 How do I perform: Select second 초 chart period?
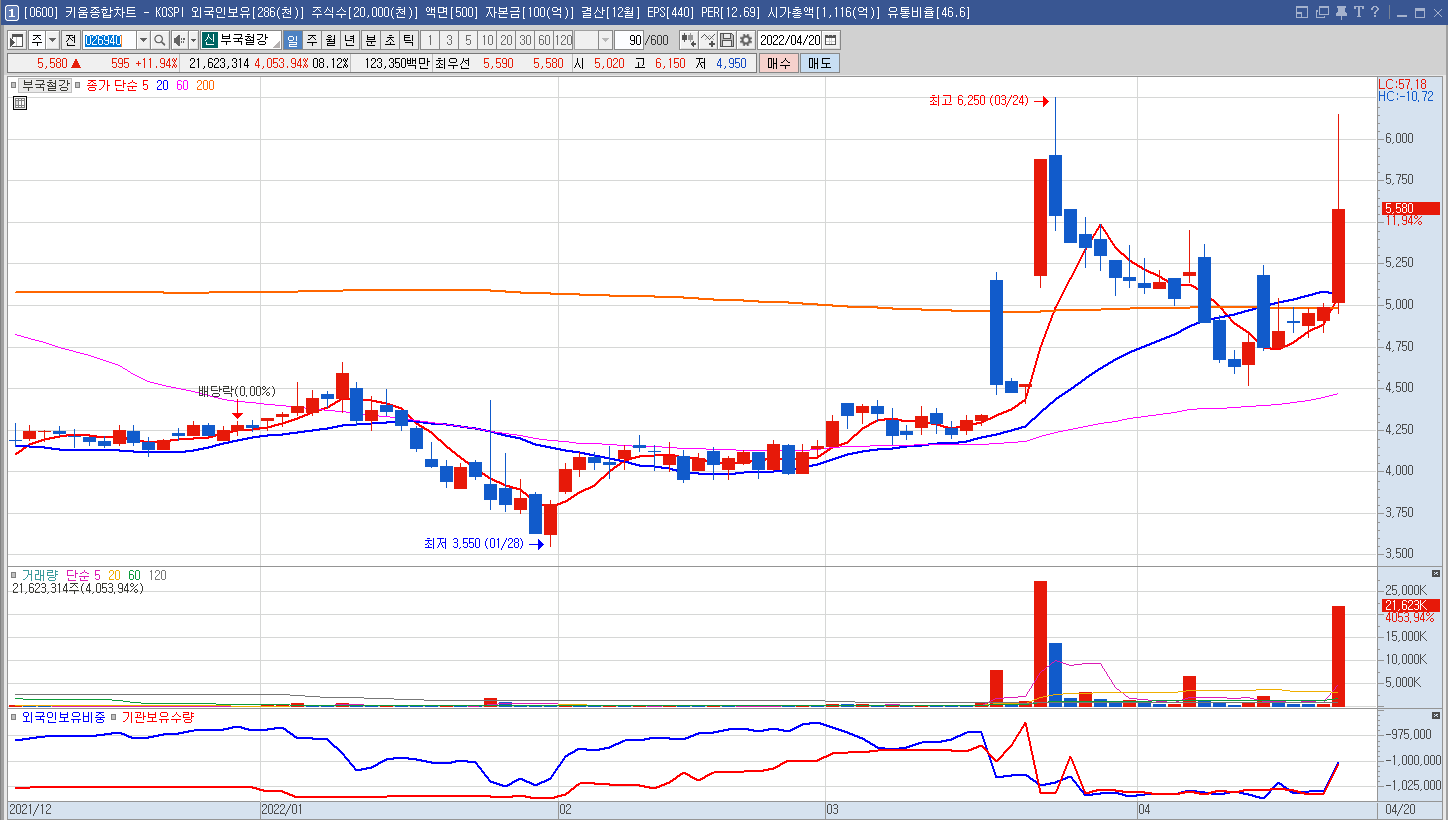(389, 40)
